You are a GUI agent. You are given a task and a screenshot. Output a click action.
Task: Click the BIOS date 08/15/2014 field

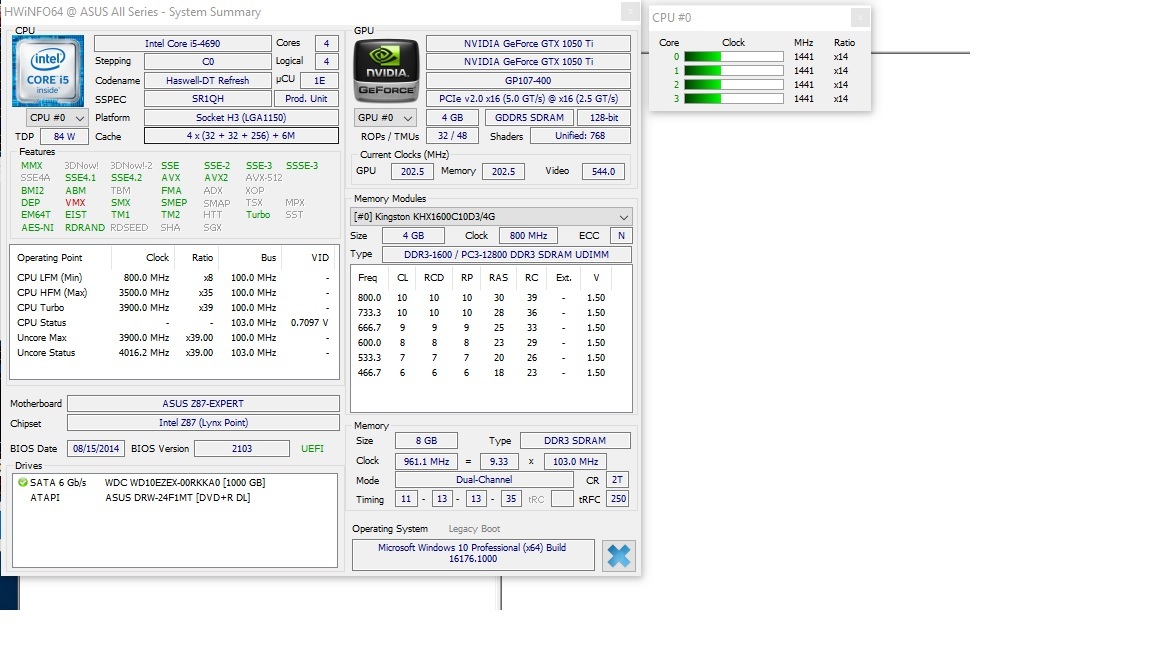tap(96, 448)
